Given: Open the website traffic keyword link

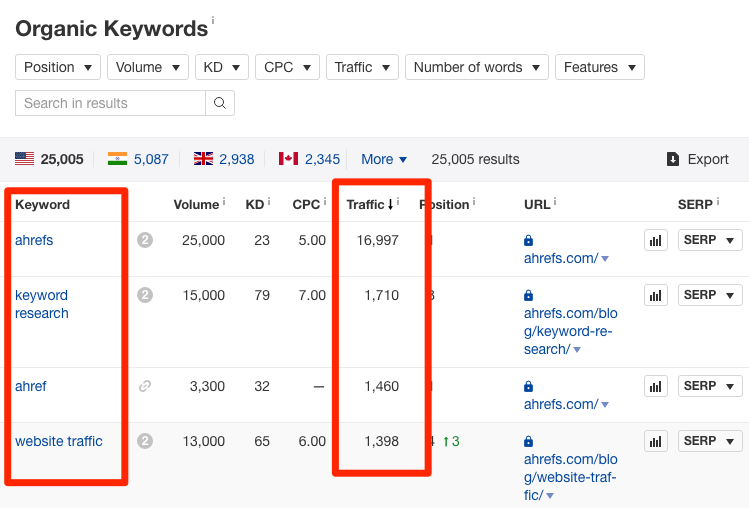Looking at the screenshot, I should point(59,441).
